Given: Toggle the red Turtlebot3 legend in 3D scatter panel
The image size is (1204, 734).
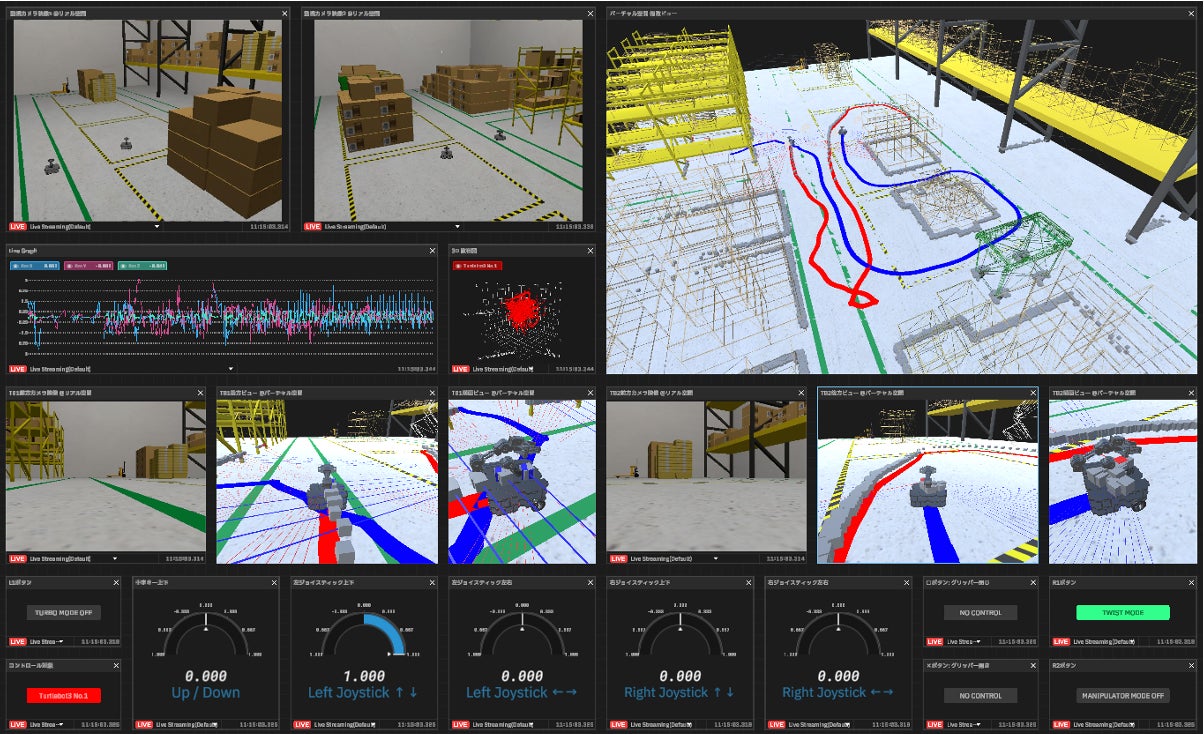Looking at the screenshot, I should click(x=477, y=266).
